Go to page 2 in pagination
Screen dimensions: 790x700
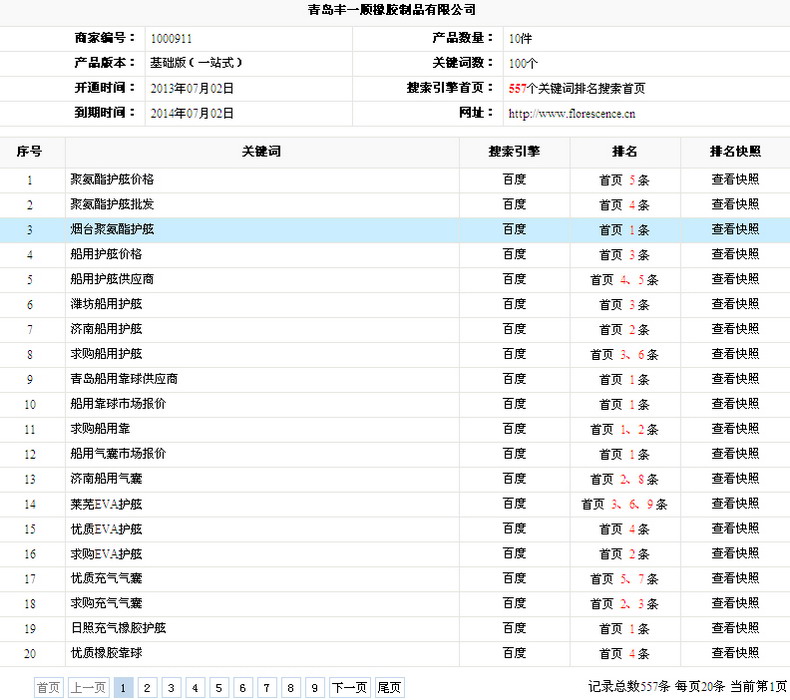(x=147, y=688)
